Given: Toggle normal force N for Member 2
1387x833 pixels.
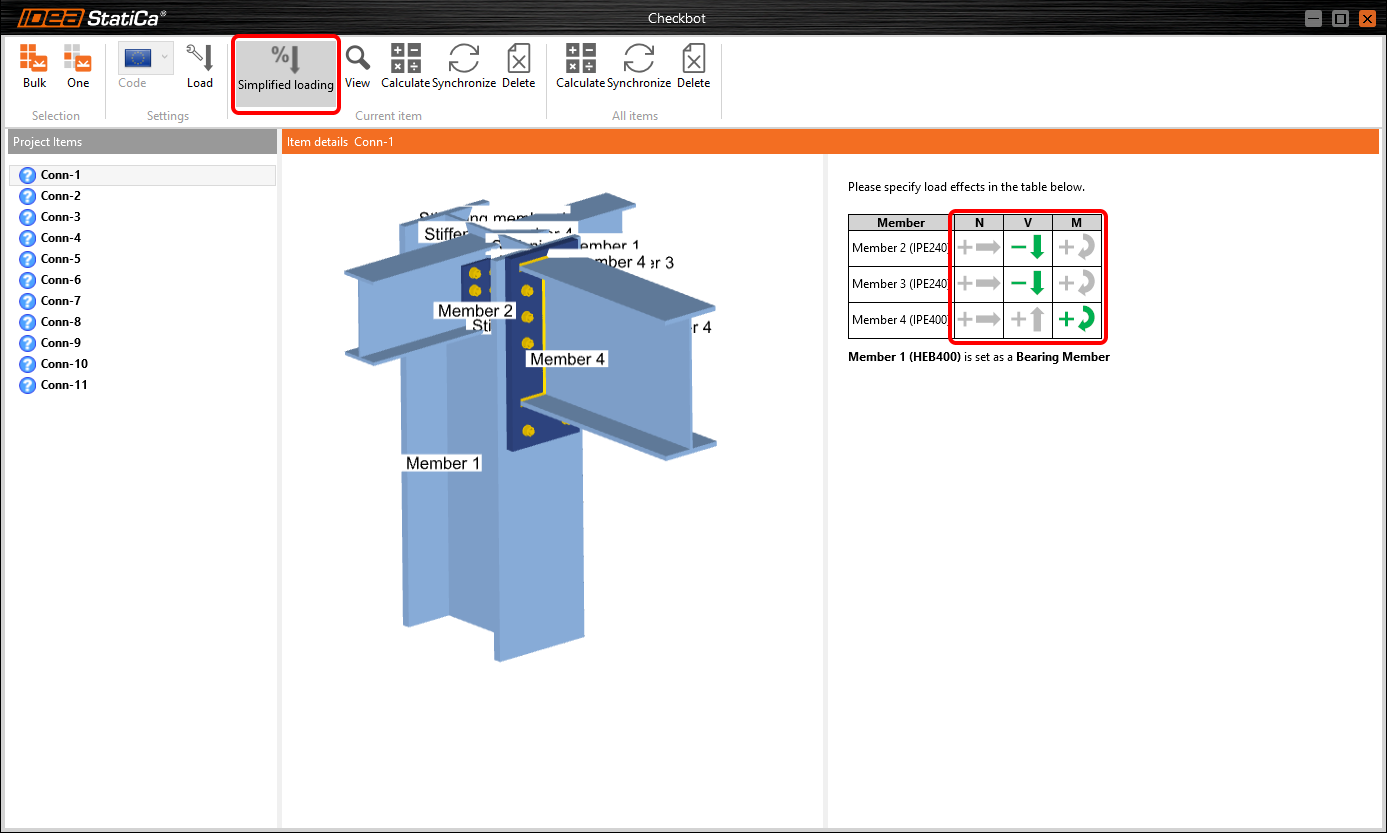Looking at the screenshot, I should point(979,248).
